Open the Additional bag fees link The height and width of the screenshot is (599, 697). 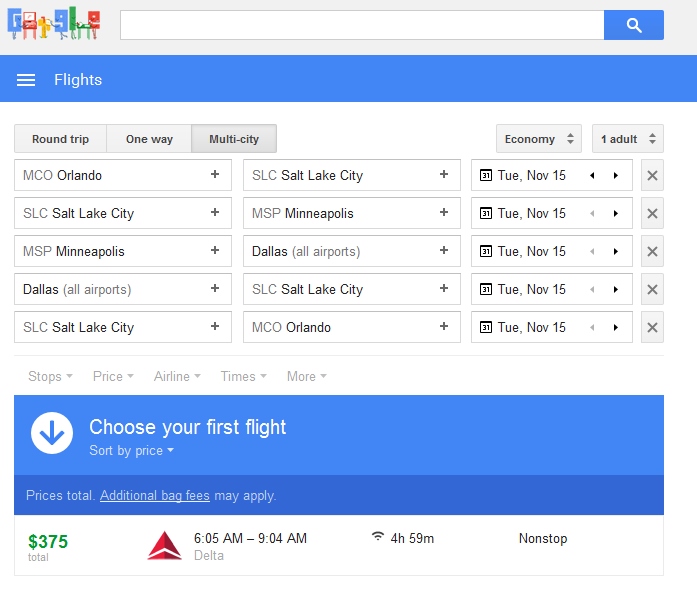pos(154,496)
